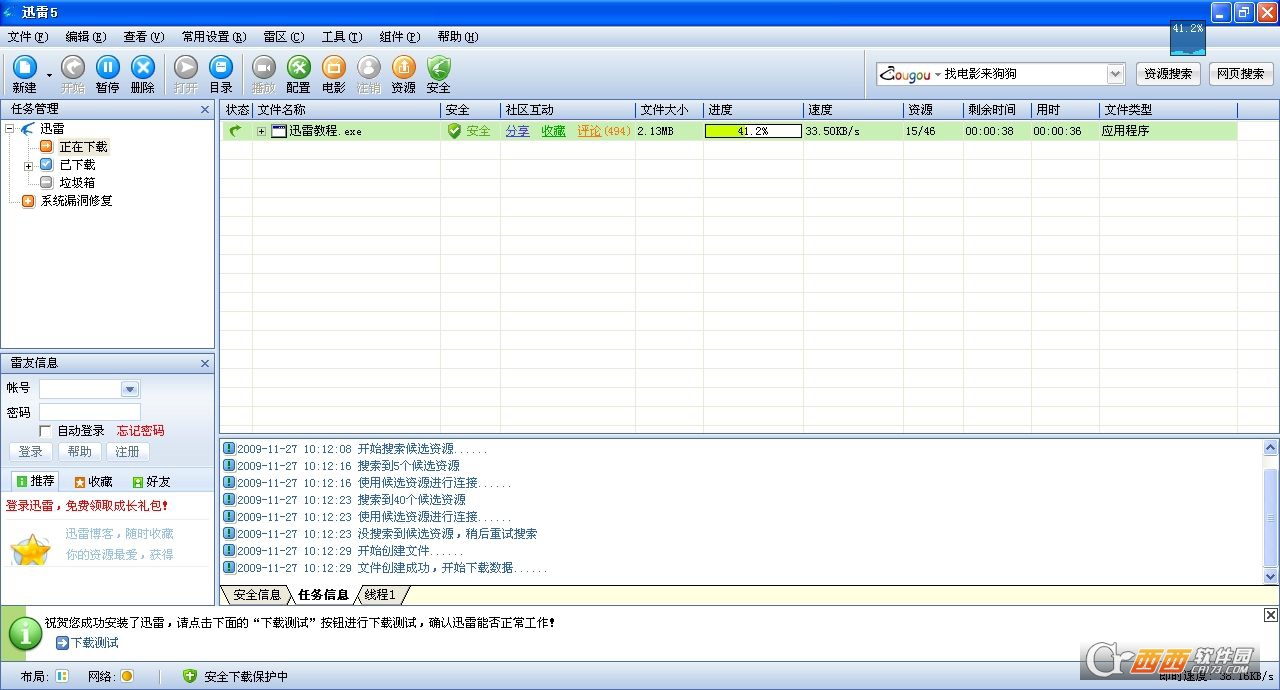The height and width of the screenshot is (690, 1280).
Task: Select 正在下载 in task tree
Action: tap(83, 147)
